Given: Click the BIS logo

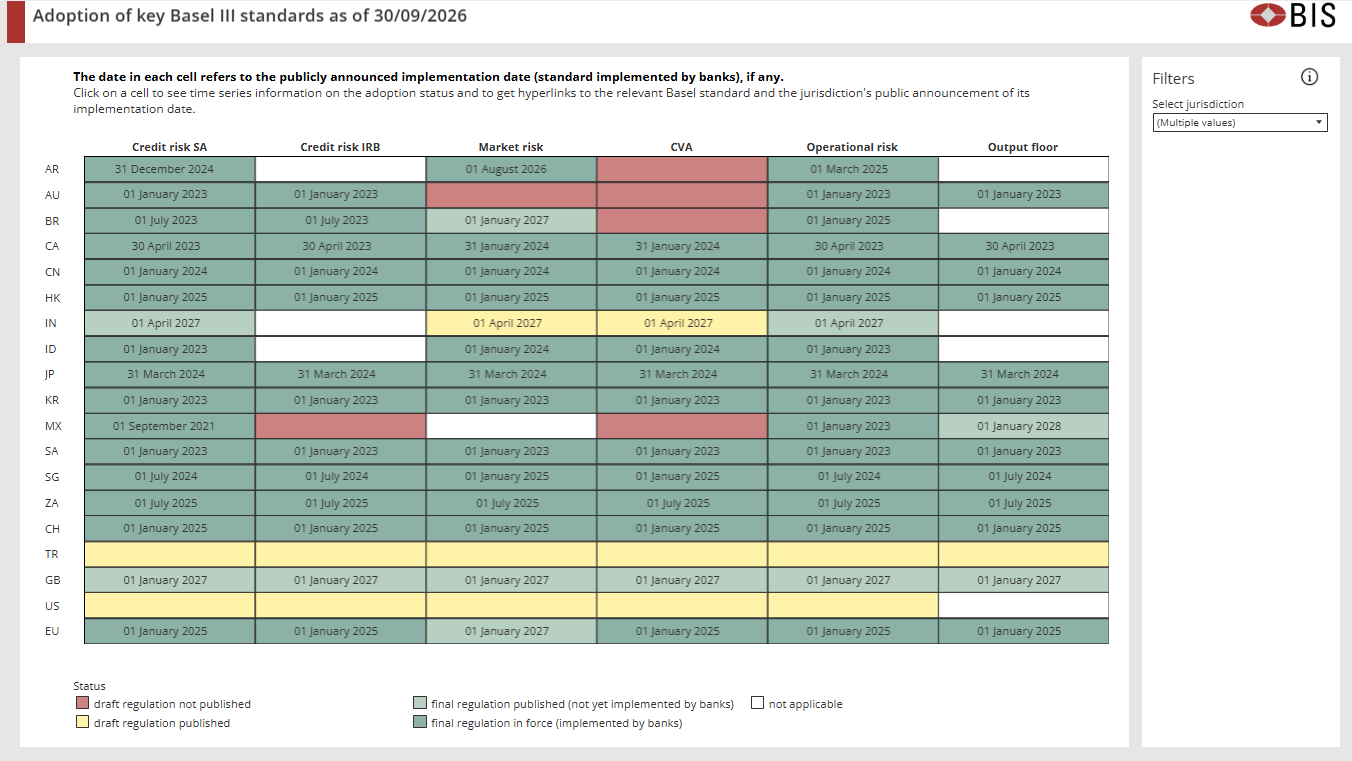Looking at the screenshot, I should click(1293, 15).
